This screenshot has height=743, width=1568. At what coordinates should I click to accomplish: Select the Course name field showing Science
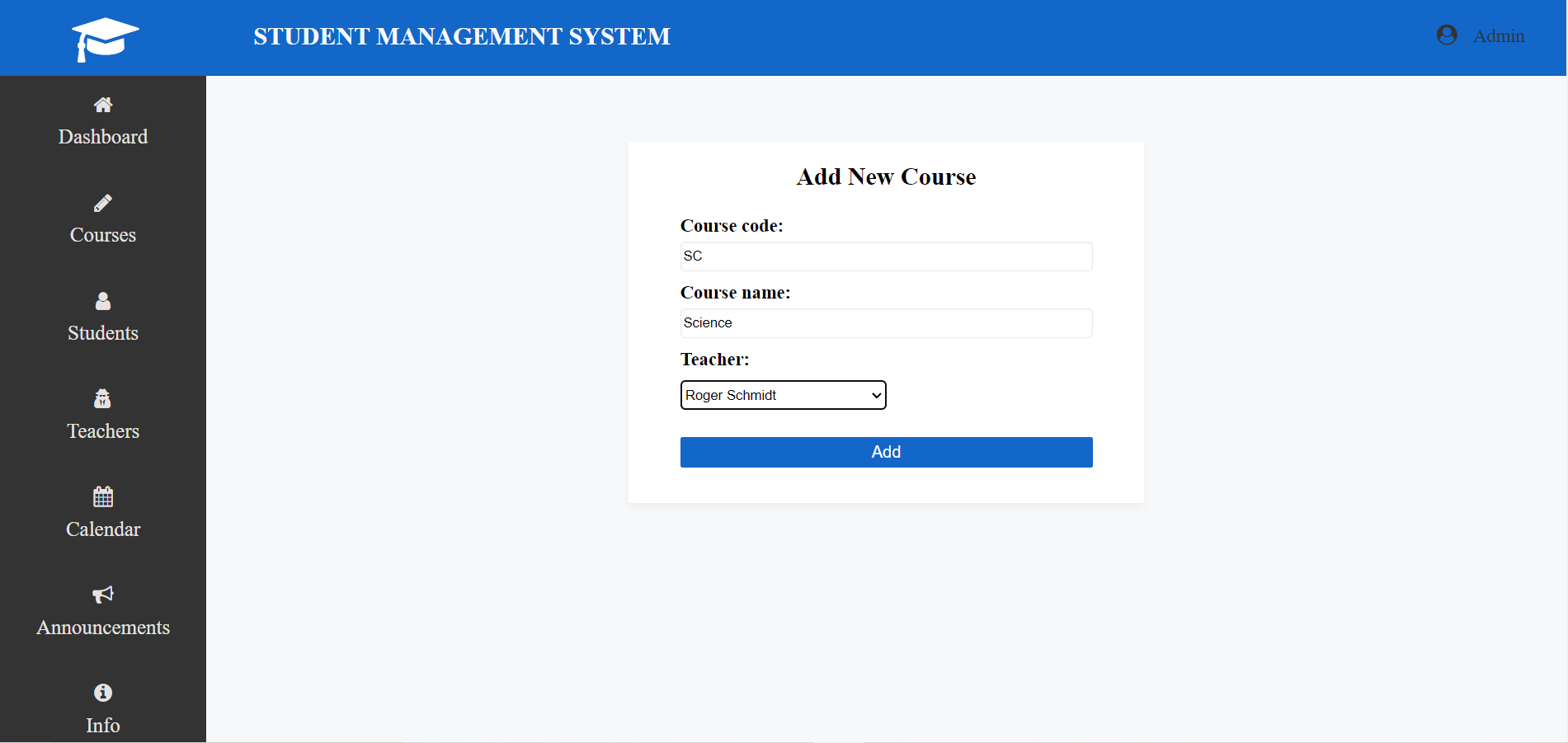pyautogui.click(x=886, y=322)
